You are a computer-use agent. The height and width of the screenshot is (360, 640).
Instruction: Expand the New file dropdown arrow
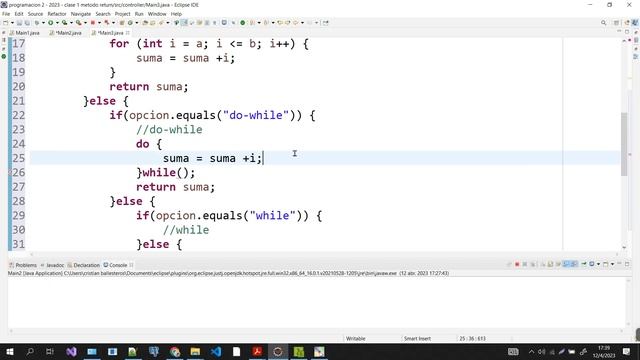coord(12,23)
